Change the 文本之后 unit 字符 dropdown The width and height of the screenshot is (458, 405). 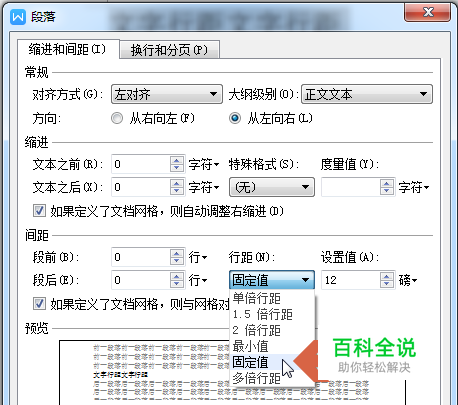(x=204, y=187)
